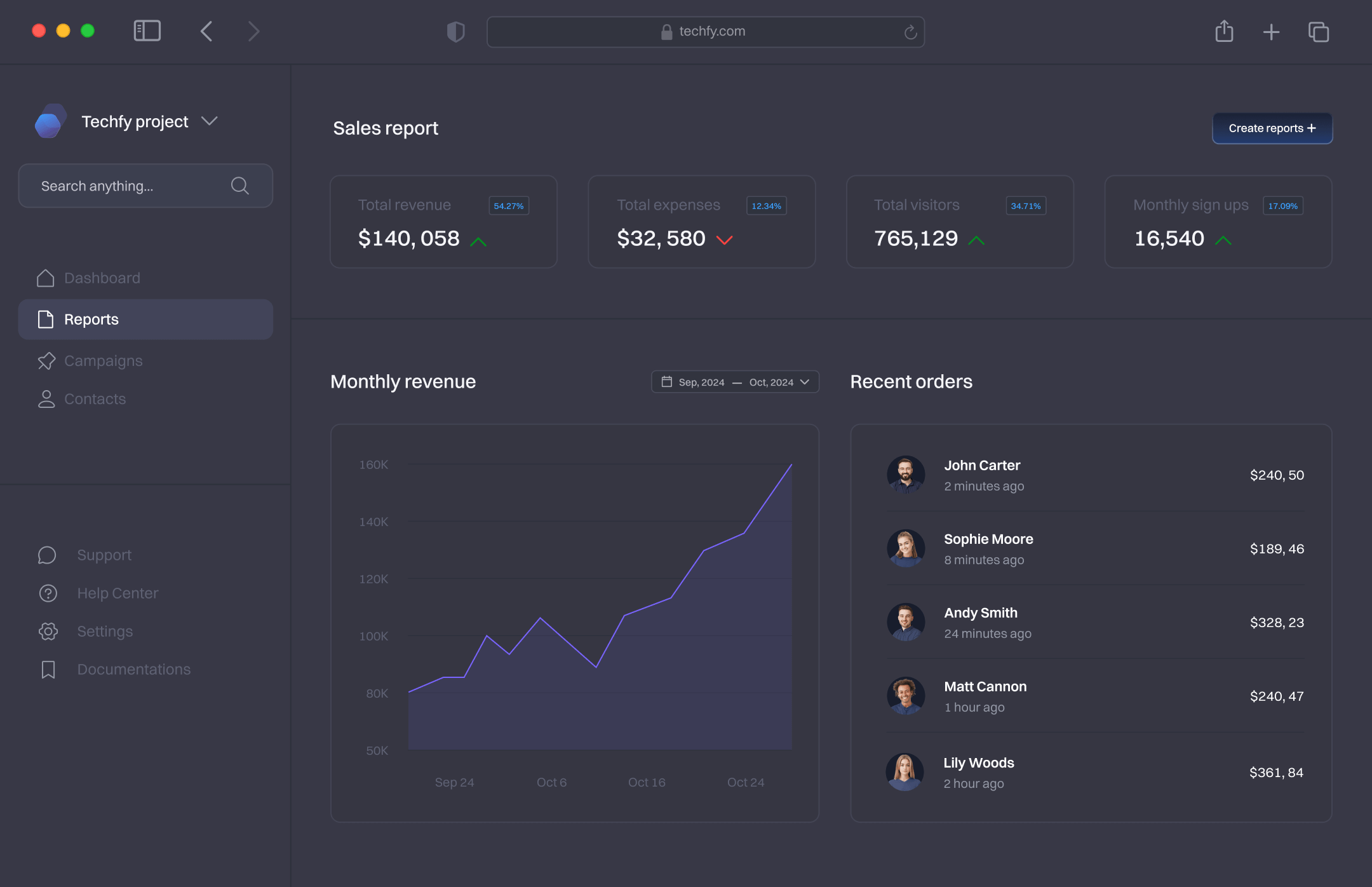Viewport: 1372px width, 887px height.
Task: Click John Carter's avatar in recent orders
Action: click(905, 475)
